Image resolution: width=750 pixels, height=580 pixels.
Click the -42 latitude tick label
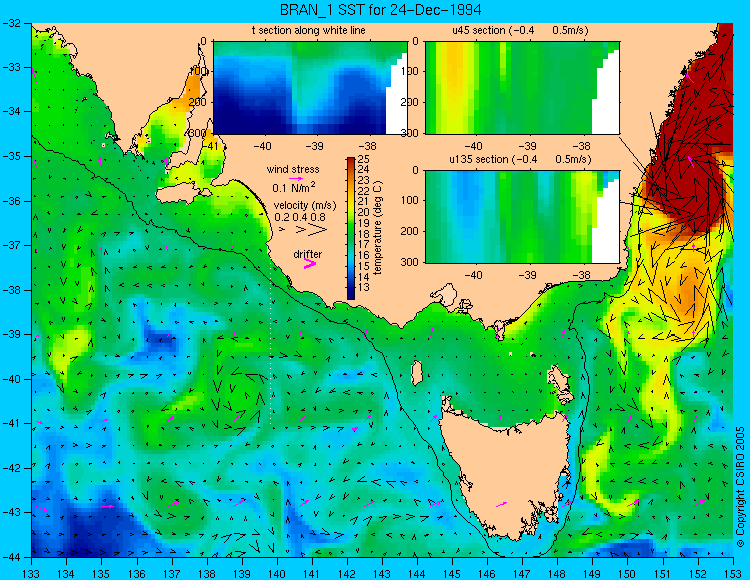[x=10, y=468]
